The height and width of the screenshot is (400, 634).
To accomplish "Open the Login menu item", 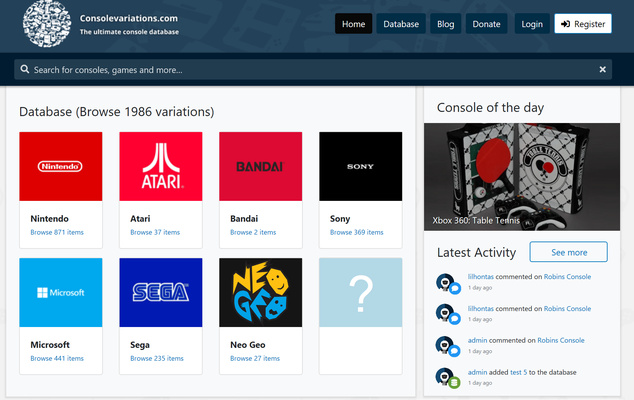I will point(532,24).
